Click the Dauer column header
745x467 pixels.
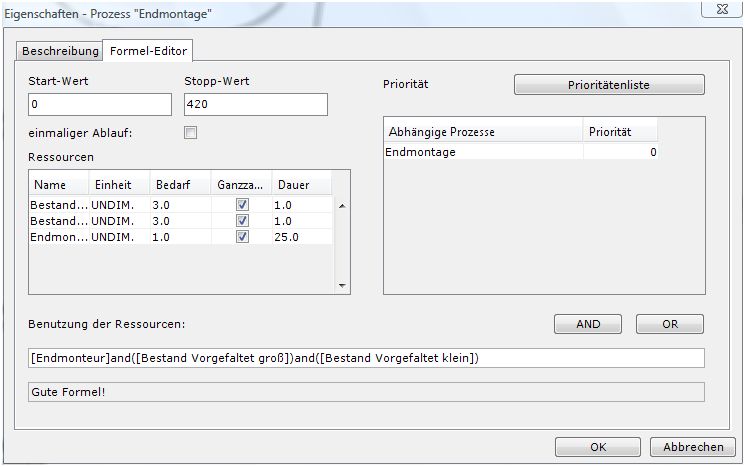pyautogui.click(x=292, y=185)
